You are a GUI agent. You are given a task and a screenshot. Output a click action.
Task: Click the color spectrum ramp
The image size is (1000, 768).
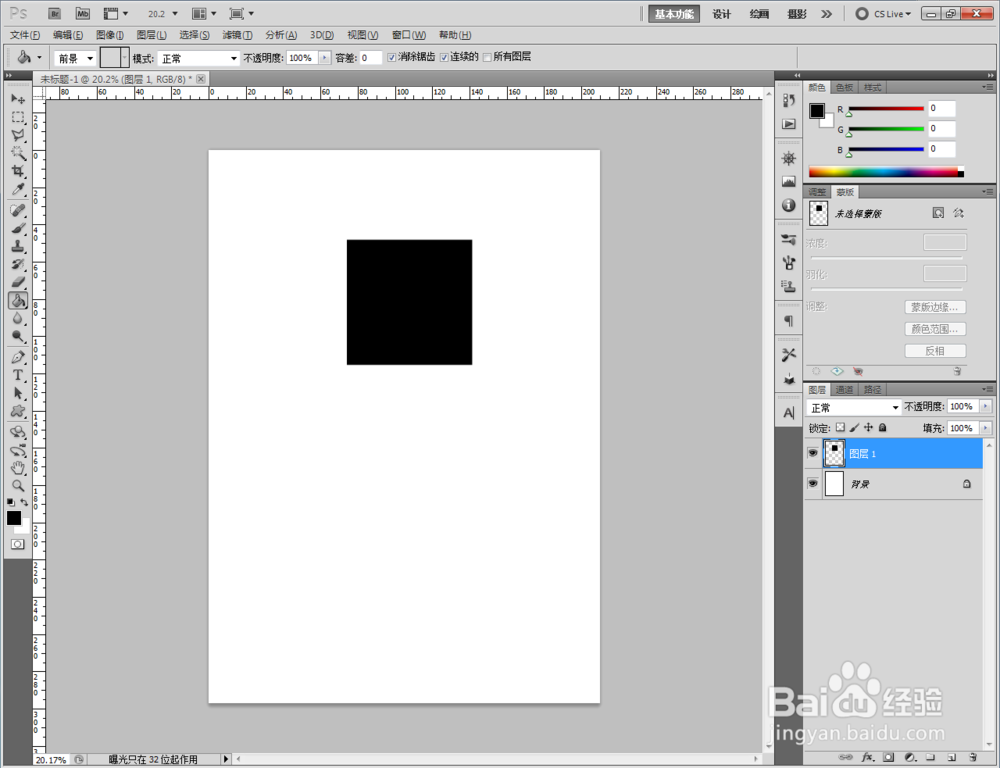point(886,172)
